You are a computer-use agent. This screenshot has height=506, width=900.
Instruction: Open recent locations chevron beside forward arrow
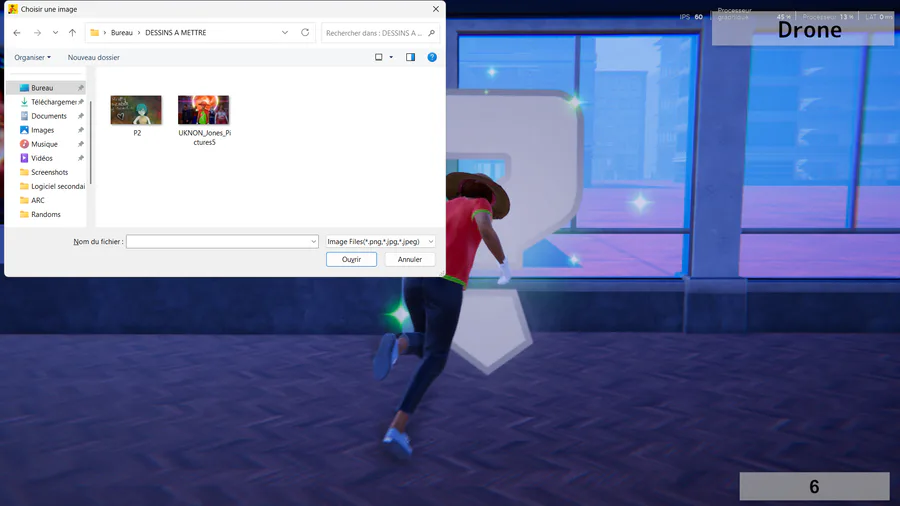[x=55, y=33]
